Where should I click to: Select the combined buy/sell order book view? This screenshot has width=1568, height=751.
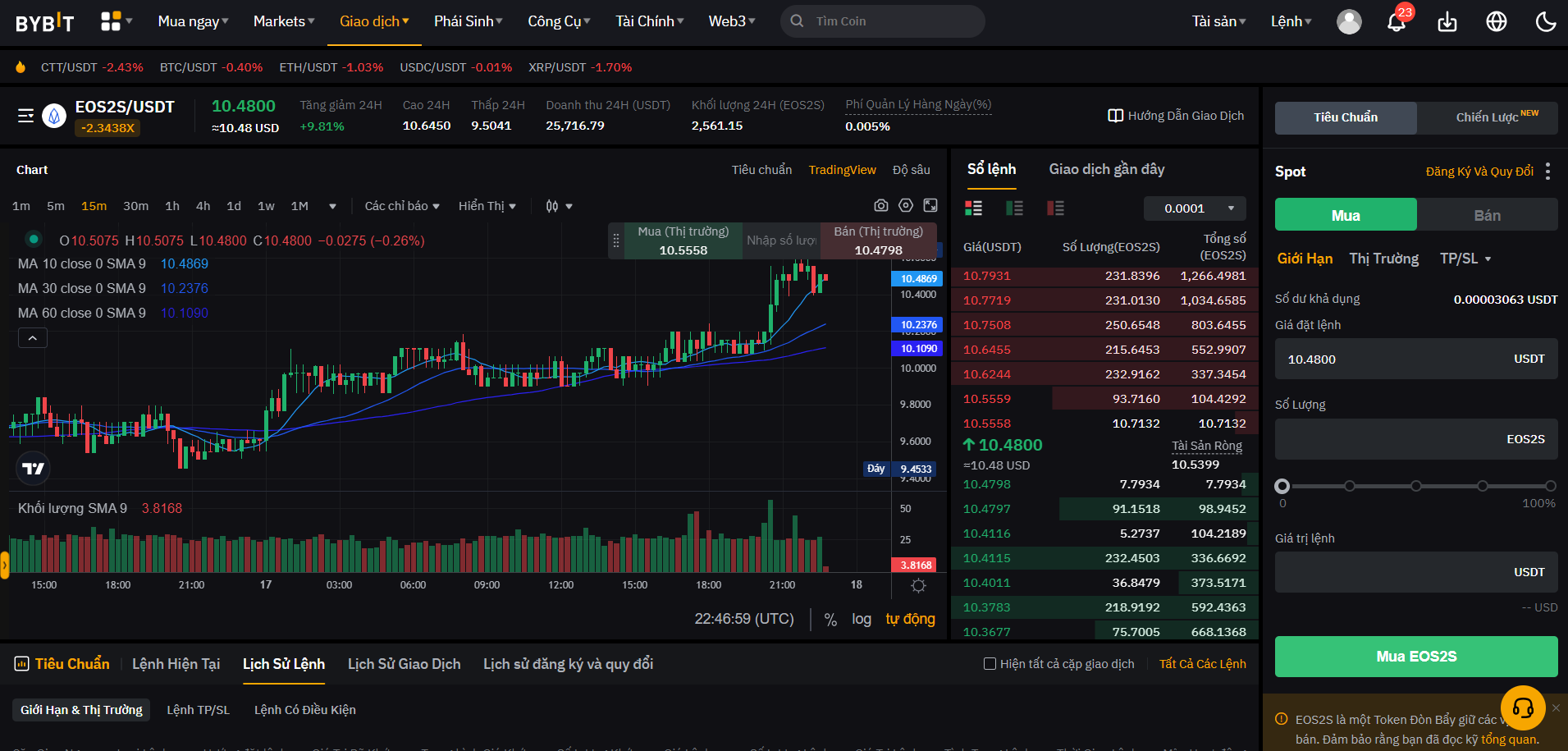pos(974,208)
